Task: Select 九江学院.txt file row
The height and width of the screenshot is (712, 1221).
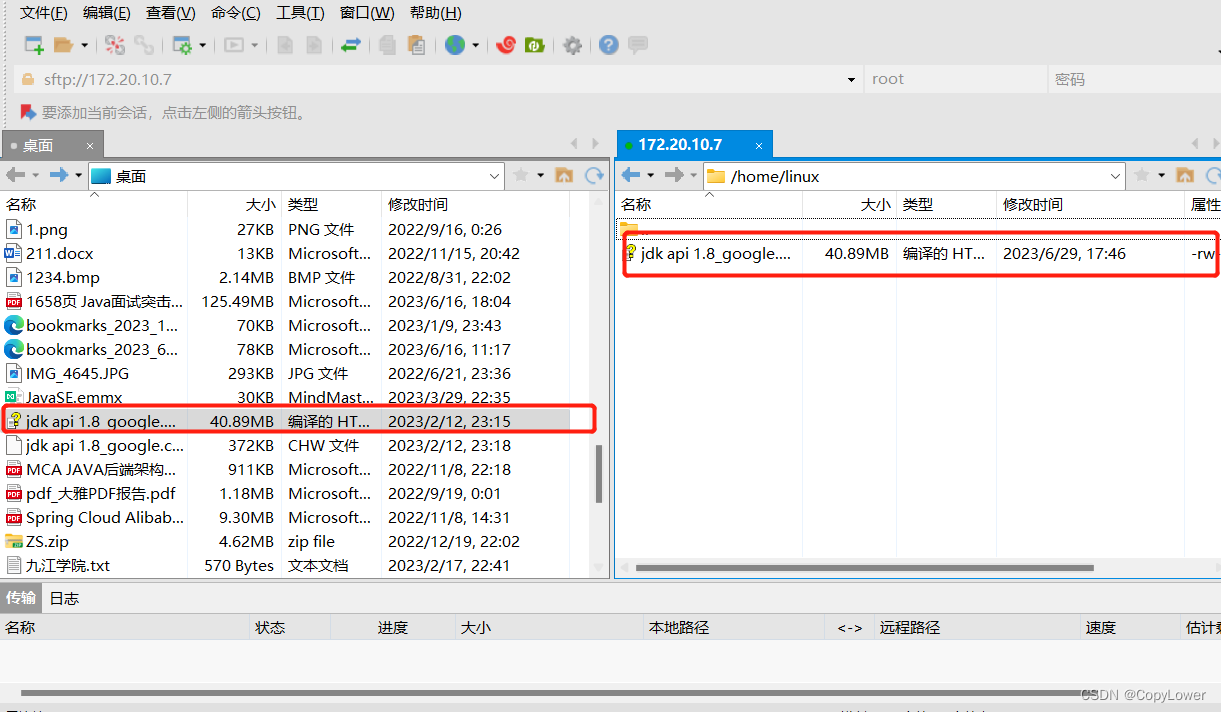Action: (x=286, y=565)
